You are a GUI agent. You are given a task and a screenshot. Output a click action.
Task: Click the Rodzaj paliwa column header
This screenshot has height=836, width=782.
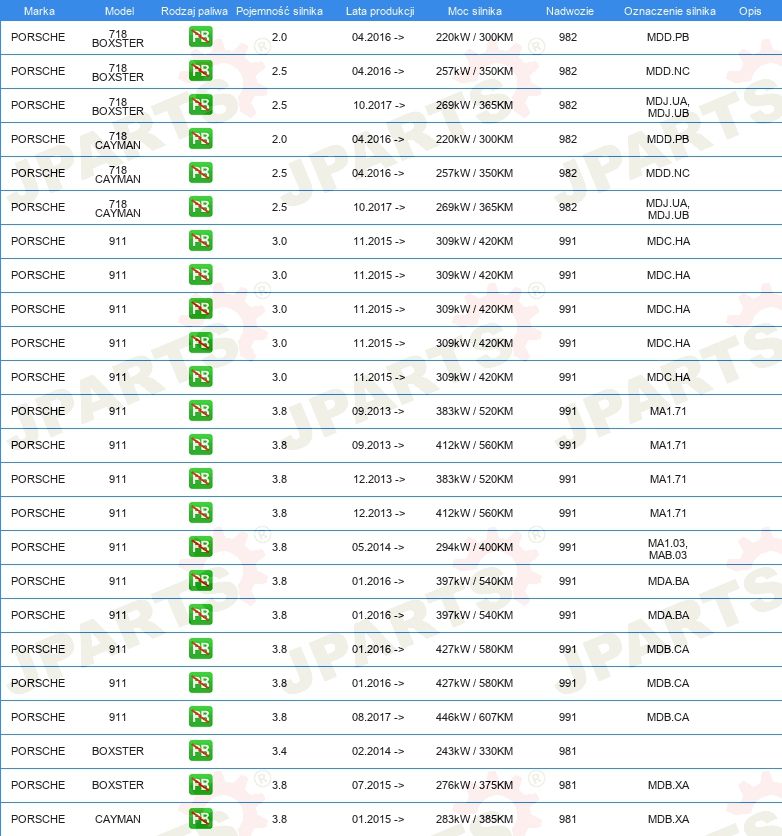tap(194, 11)
